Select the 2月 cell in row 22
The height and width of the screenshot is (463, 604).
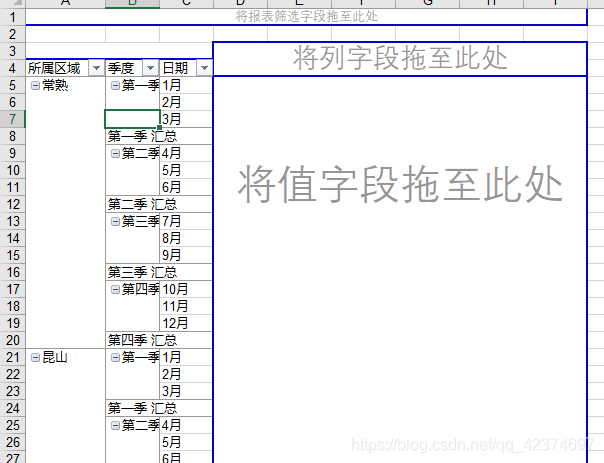(x=186, y=374)
